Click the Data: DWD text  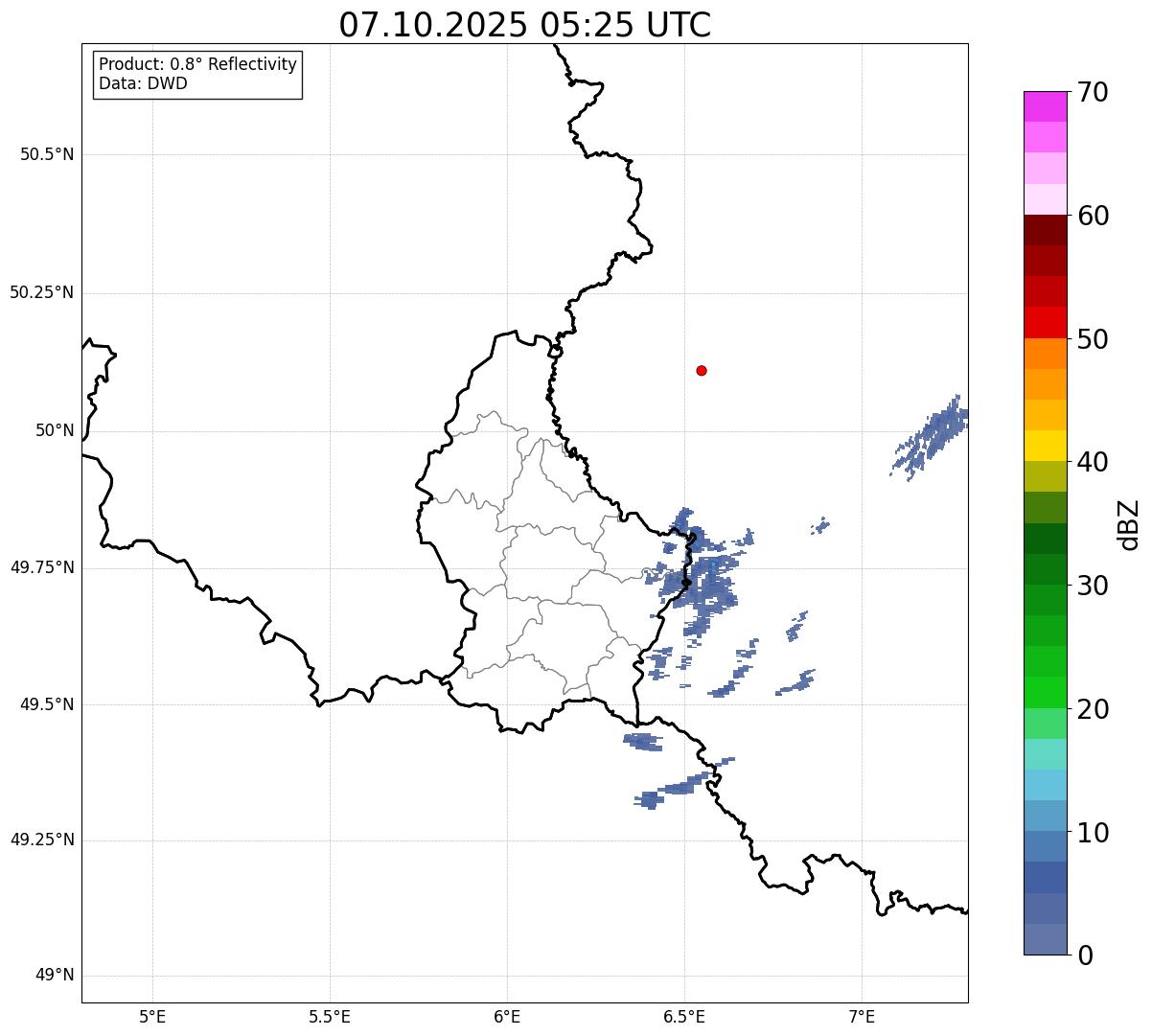[x=144, y=83]
